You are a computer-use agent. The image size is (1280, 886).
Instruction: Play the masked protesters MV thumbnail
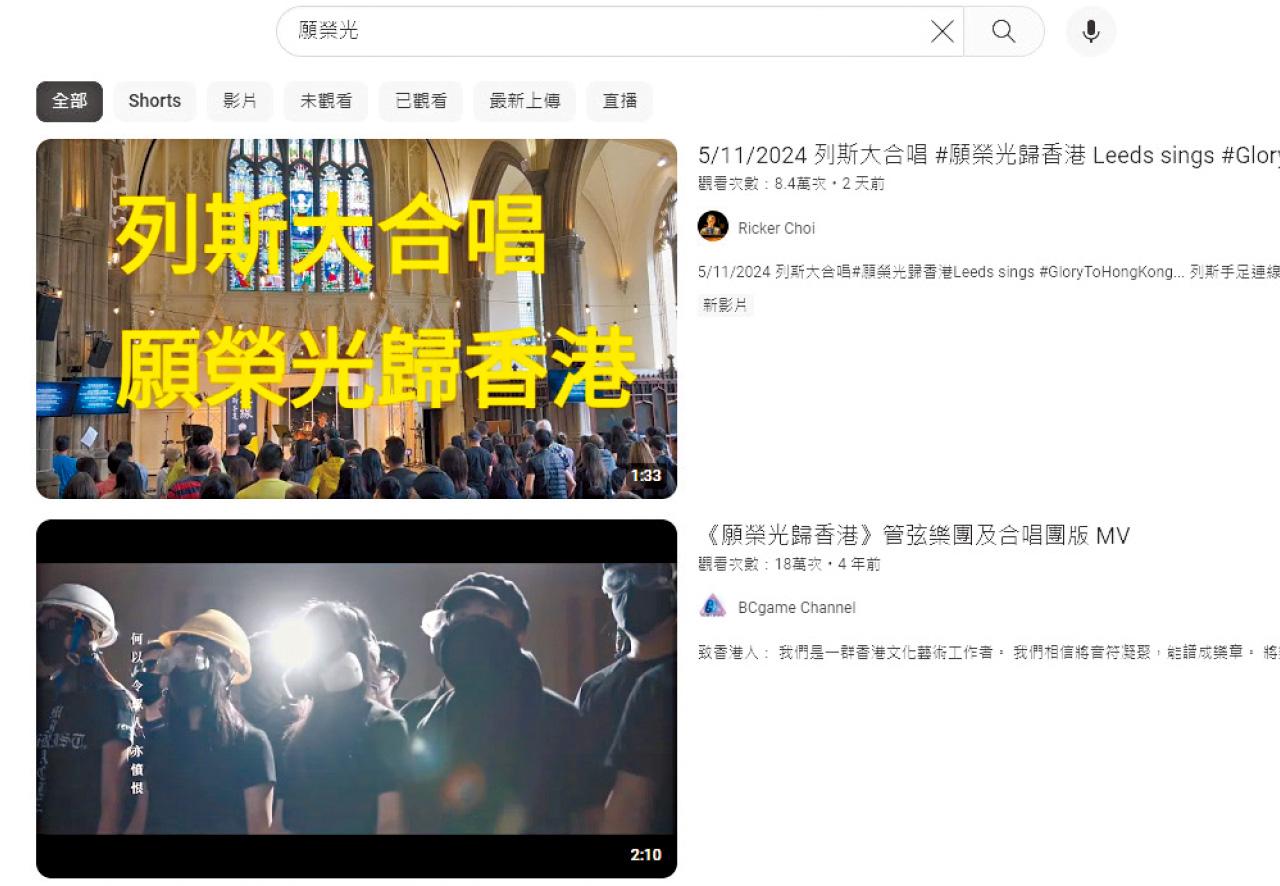tap(356, 698)
